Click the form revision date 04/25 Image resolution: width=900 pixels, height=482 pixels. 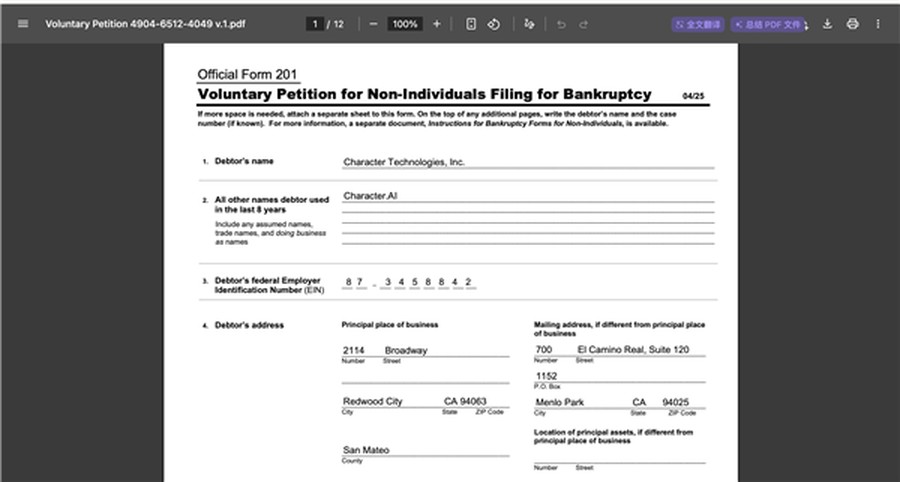coord(693,96)
